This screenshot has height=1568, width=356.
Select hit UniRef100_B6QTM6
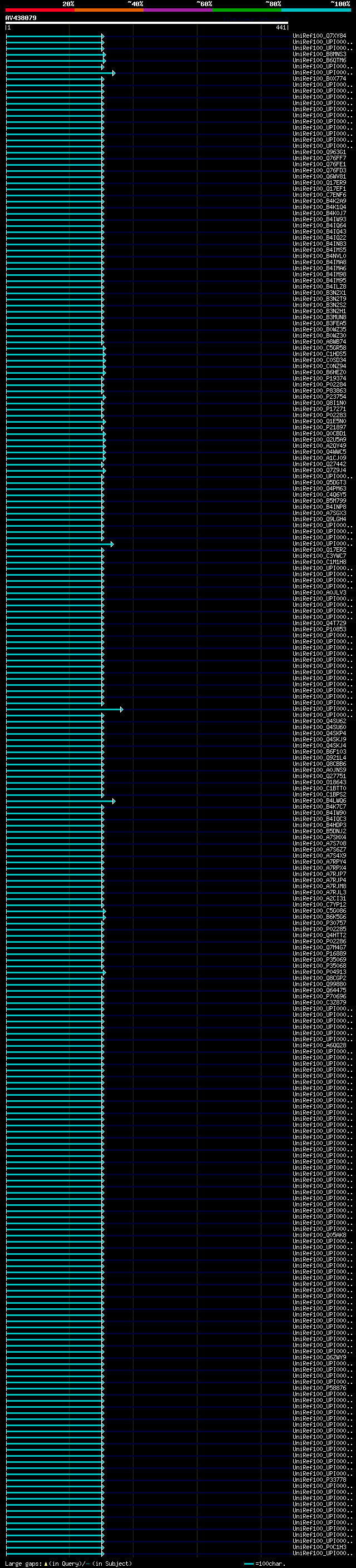(319, 60)
